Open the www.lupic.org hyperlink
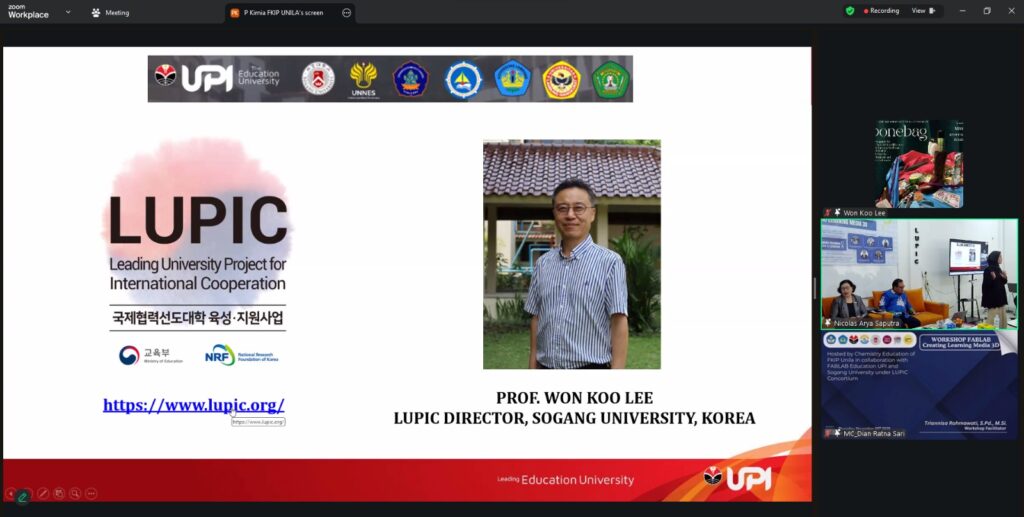The image size is (1024, 517). tap(193, 405)
